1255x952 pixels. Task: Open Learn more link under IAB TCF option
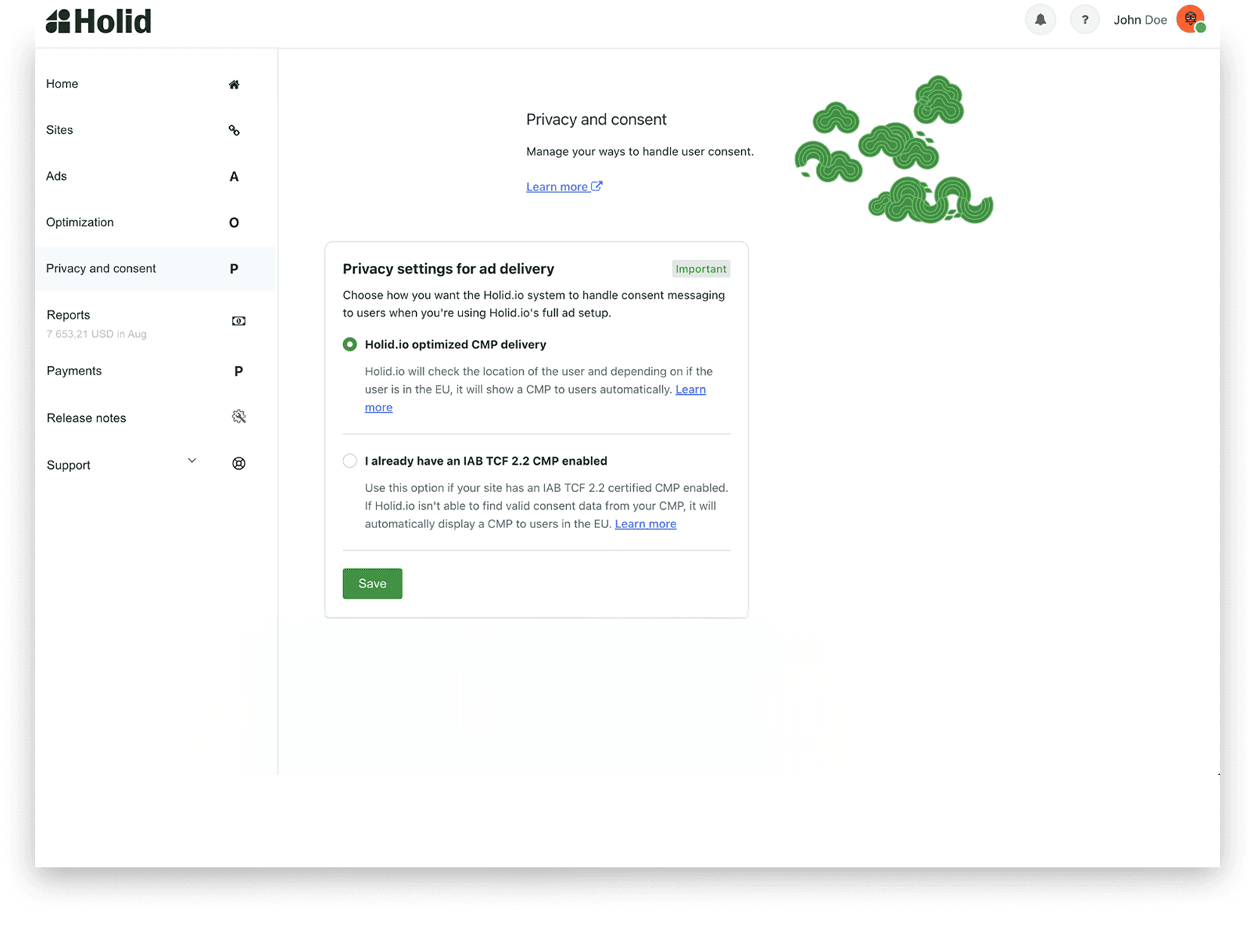(x=645, y=524)
